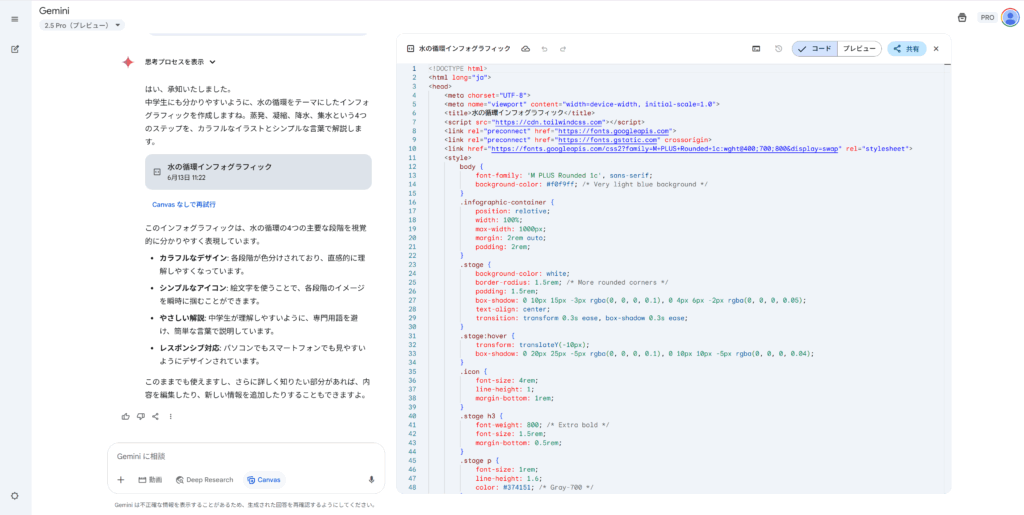The width and height of the screenshot is (1024, 515).
Task: Open the fonts.googleapis.com preconnect link
Action: (x=613, y=131)
